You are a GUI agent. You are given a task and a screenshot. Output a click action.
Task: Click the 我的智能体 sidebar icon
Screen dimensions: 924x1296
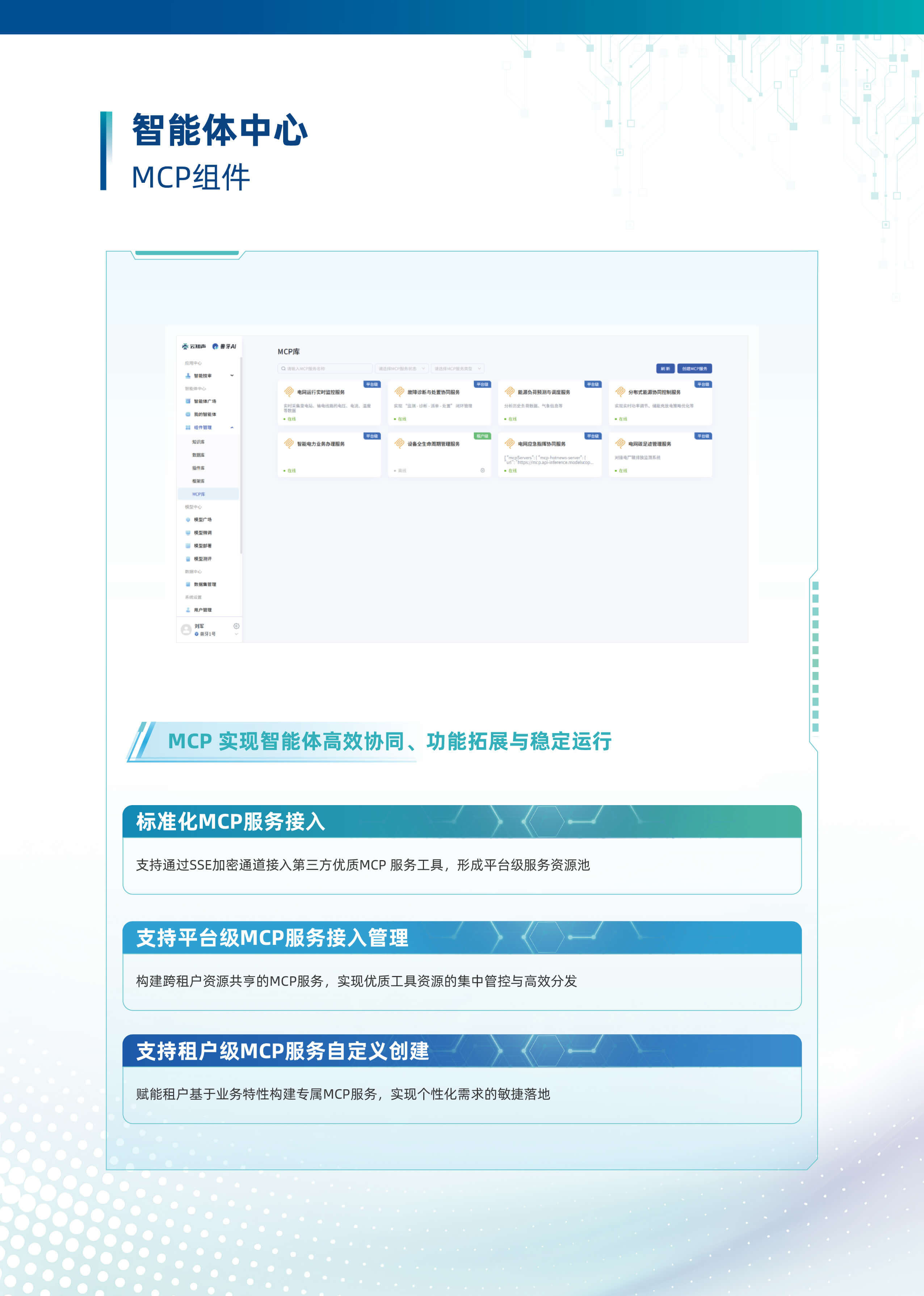pos(188,414)
